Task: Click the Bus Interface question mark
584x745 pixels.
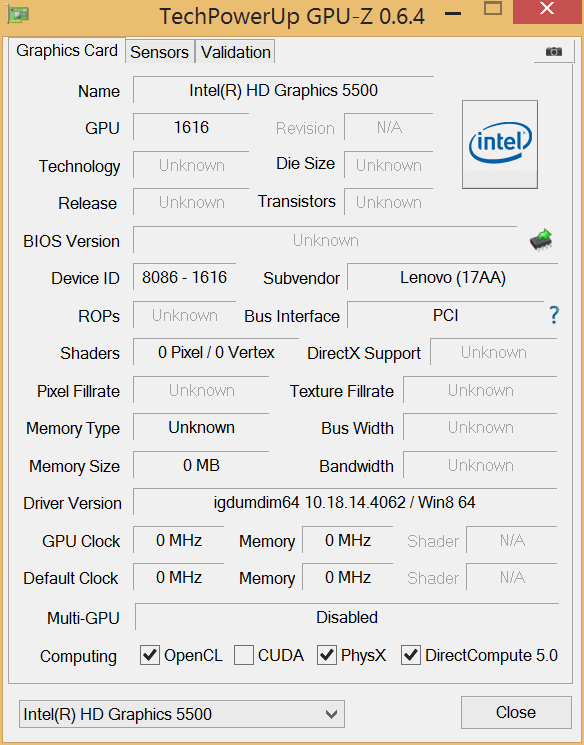Action: coord(554,315)
